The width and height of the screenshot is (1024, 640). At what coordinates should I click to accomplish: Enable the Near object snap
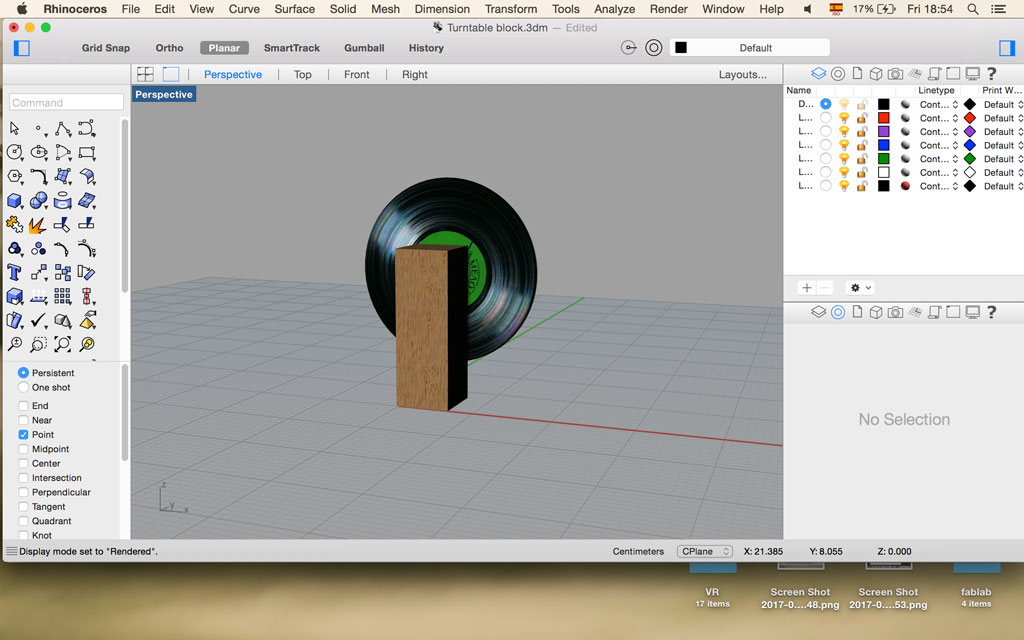coord(24,420)
